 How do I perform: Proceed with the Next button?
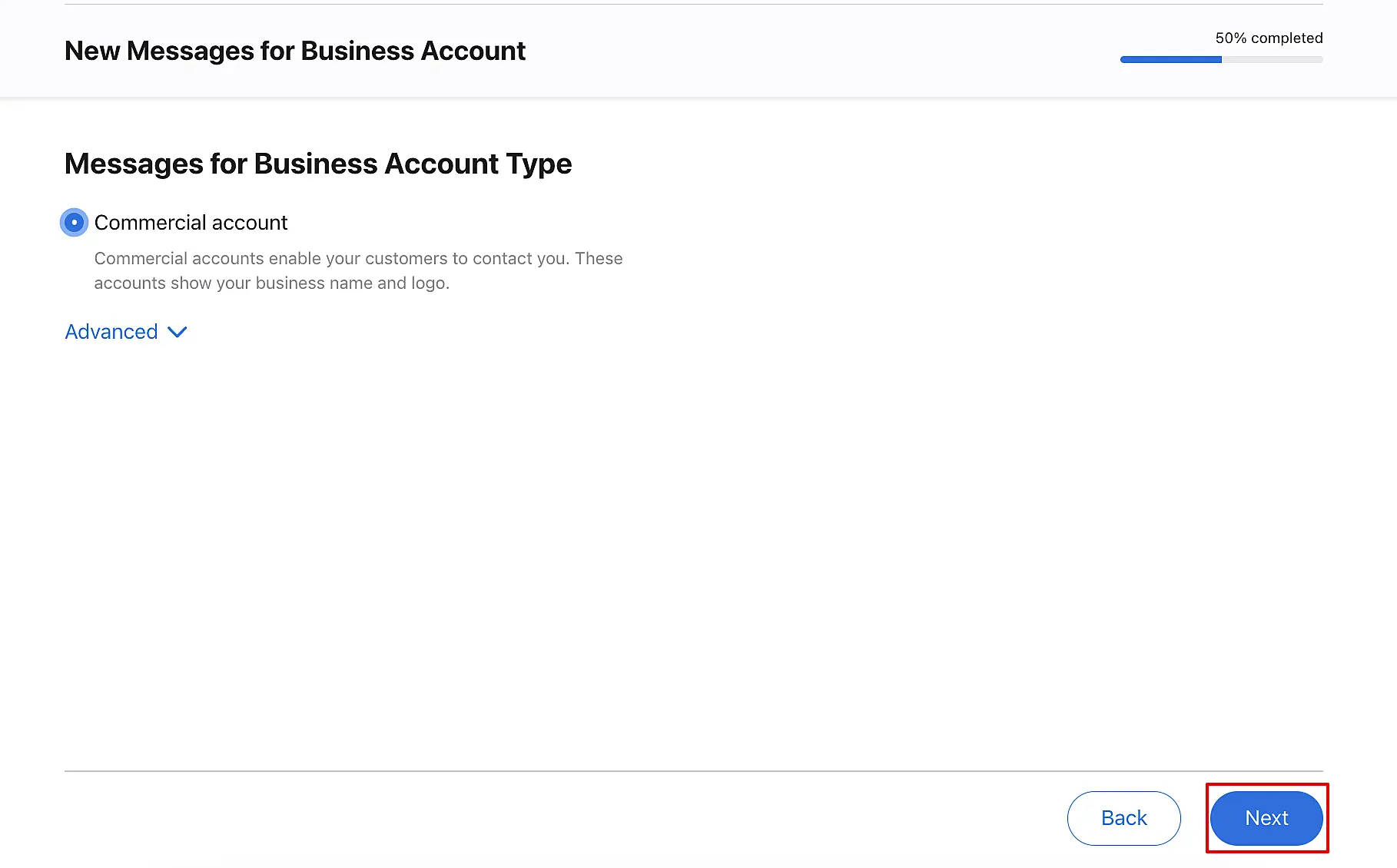pos(1266,818)
